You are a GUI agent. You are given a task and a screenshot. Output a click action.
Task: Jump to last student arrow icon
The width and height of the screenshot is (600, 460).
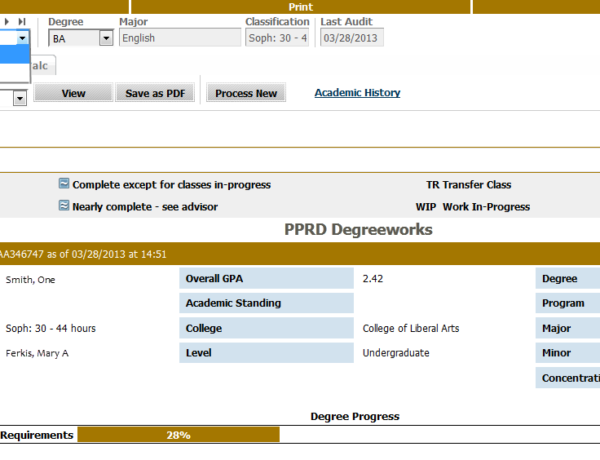click(x=22, y=21)
